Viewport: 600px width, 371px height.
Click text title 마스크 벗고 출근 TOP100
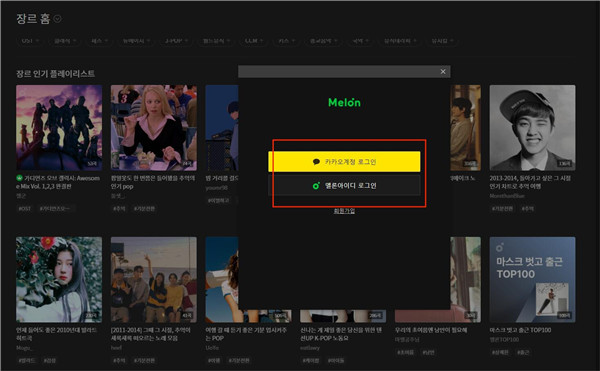point(520,330)
